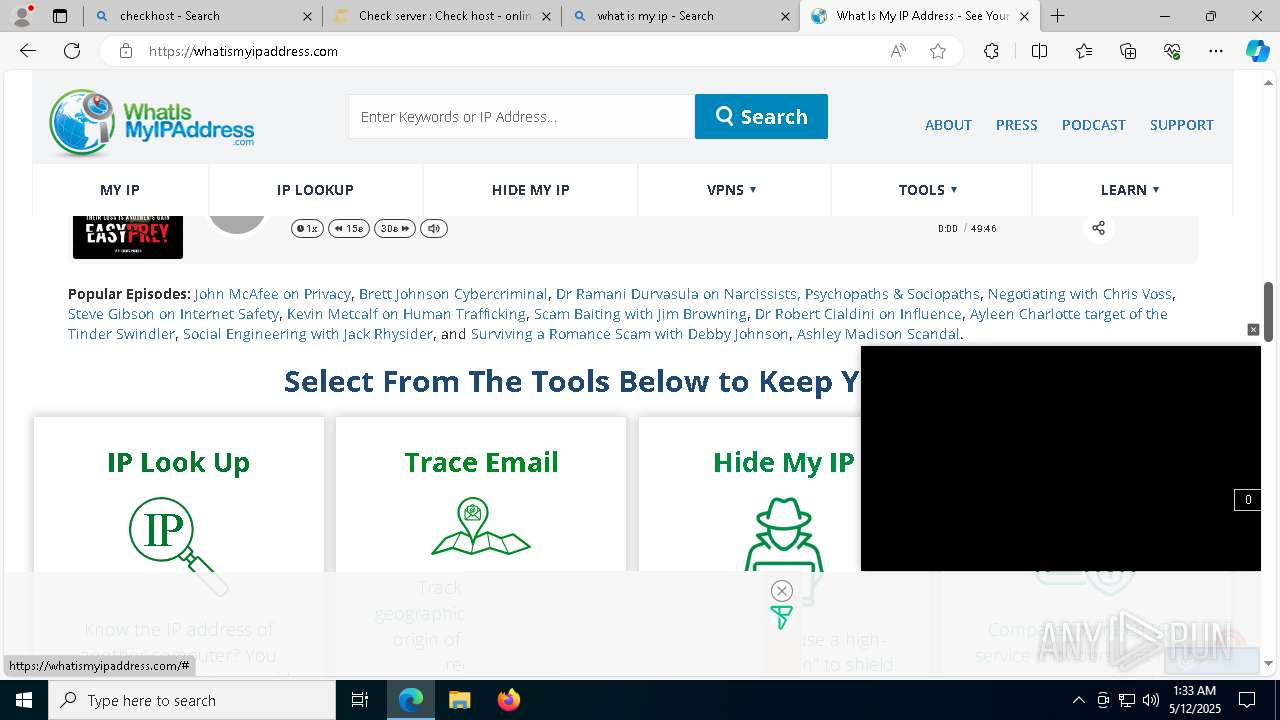Open Tab actions menu
This screenshot has height=720, width=1280.
[x=60, y=16]
